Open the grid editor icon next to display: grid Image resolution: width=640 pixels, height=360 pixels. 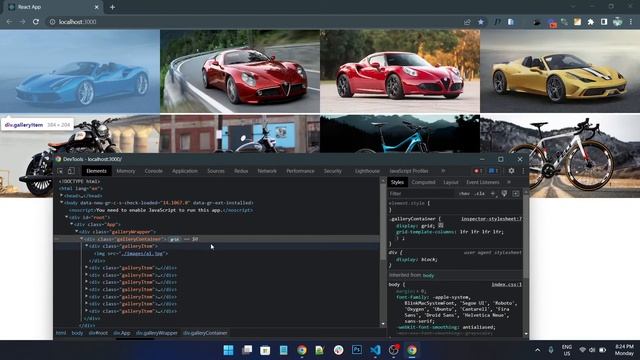pyautogui.click(x=440, y=225)
